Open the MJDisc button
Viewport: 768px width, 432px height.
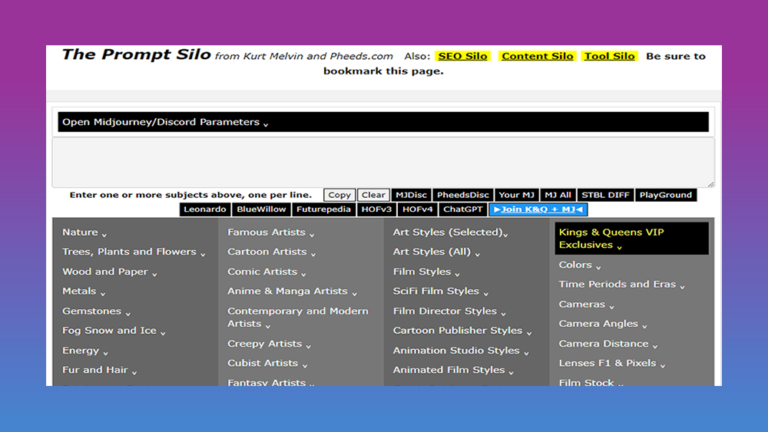point(411,195)
